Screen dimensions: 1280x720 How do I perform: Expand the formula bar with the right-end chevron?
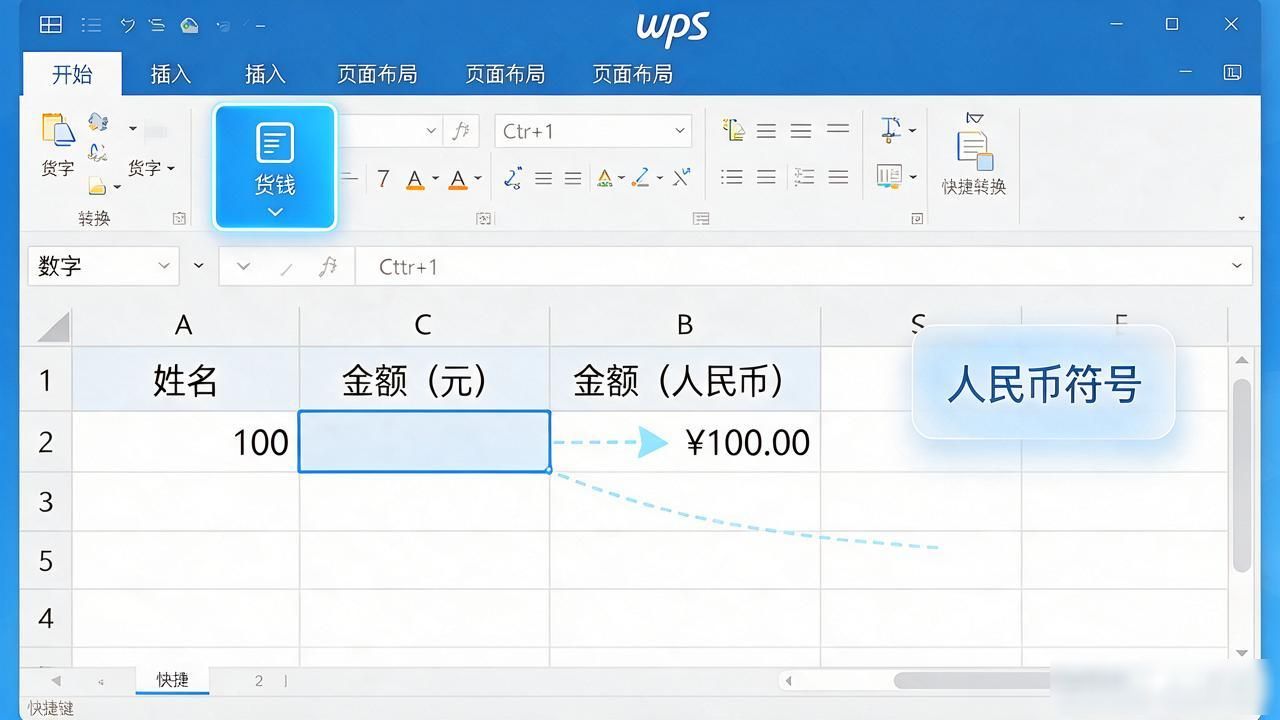1237,266
